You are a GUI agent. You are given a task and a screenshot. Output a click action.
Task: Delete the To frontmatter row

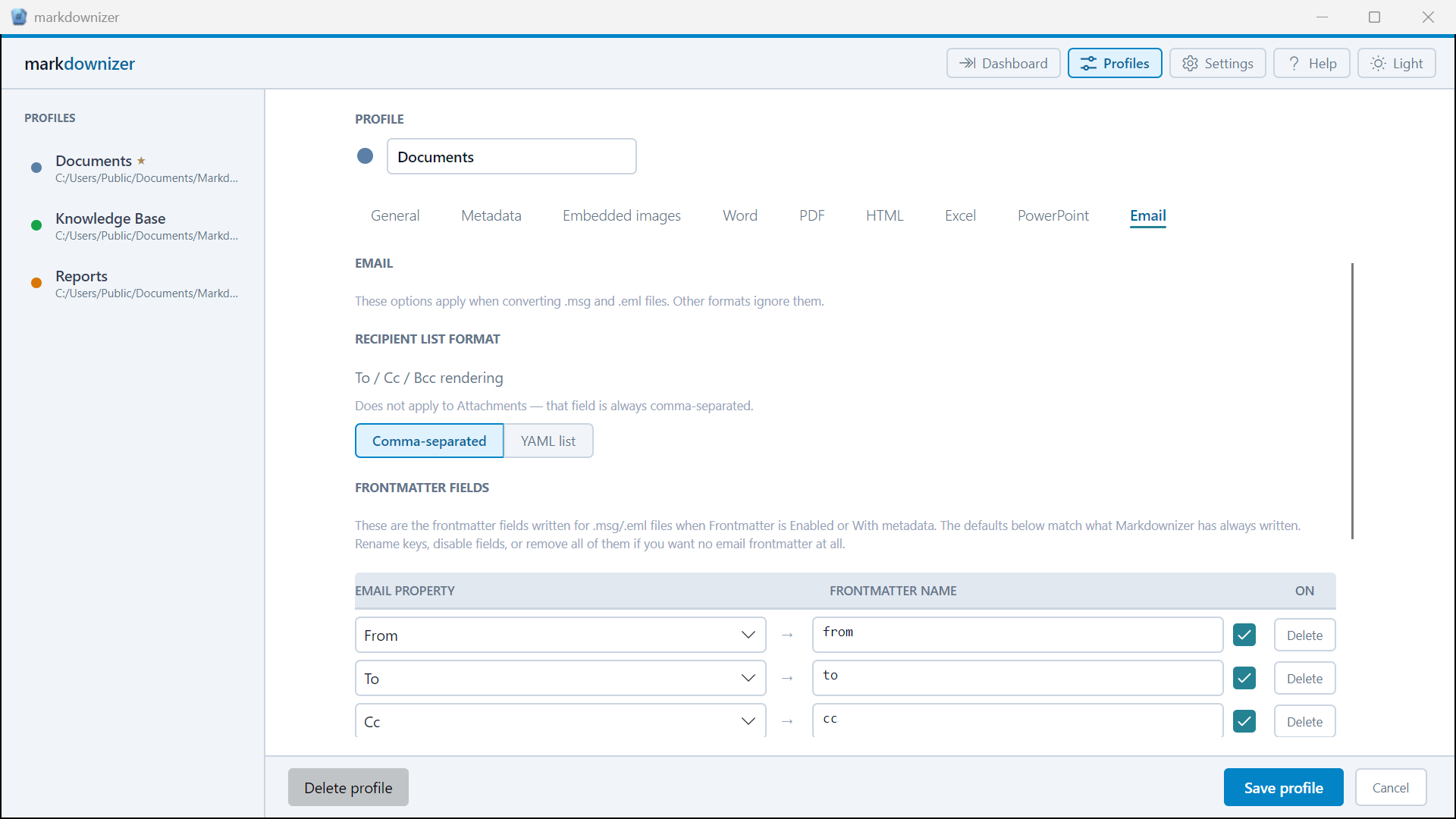[1304, 678]
